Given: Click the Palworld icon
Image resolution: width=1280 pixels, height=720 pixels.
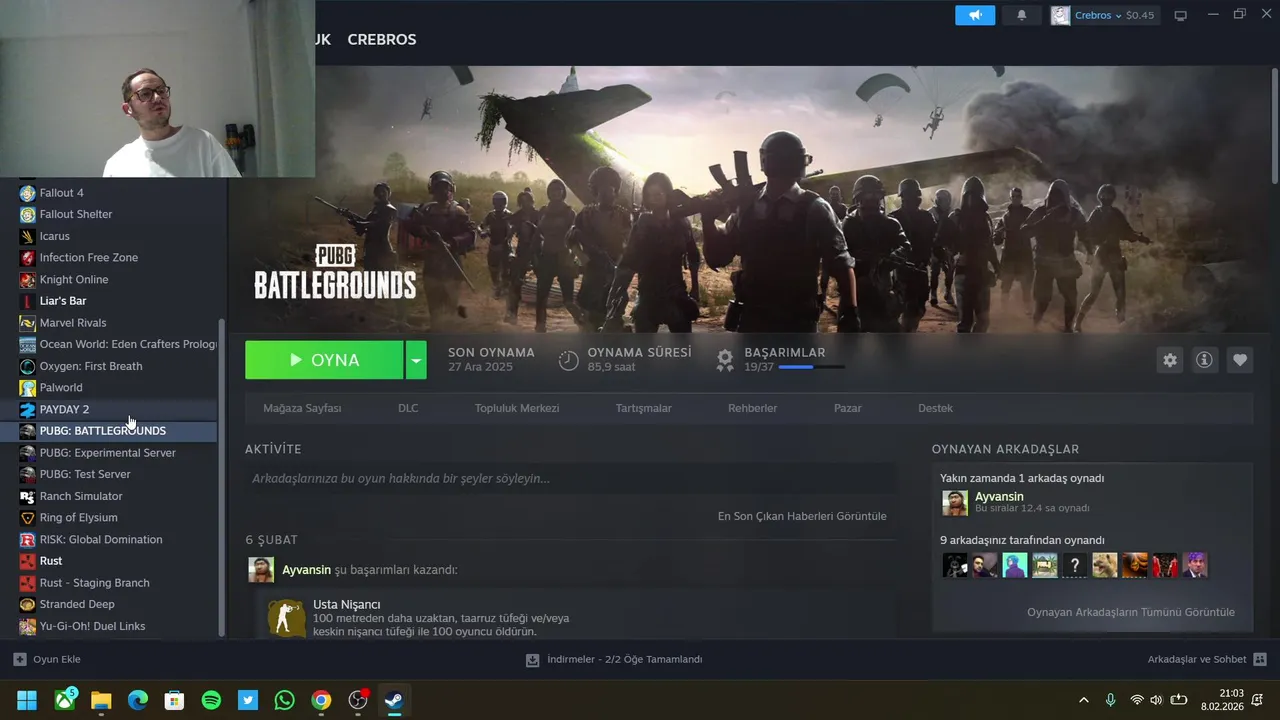Looking at the screenshot, I should click(28, 388).
